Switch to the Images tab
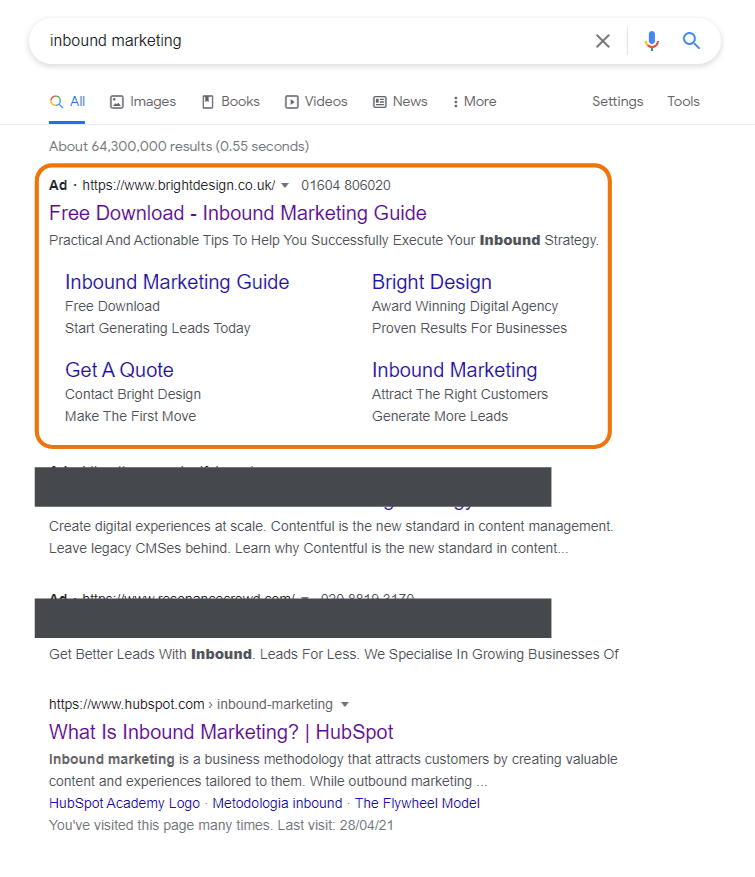The image size is (755, 877). pos(143,101)
